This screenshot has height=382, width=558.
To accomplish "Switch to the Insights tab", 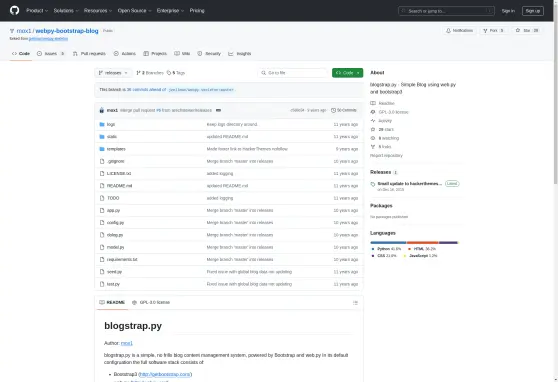I will (240, 54).
